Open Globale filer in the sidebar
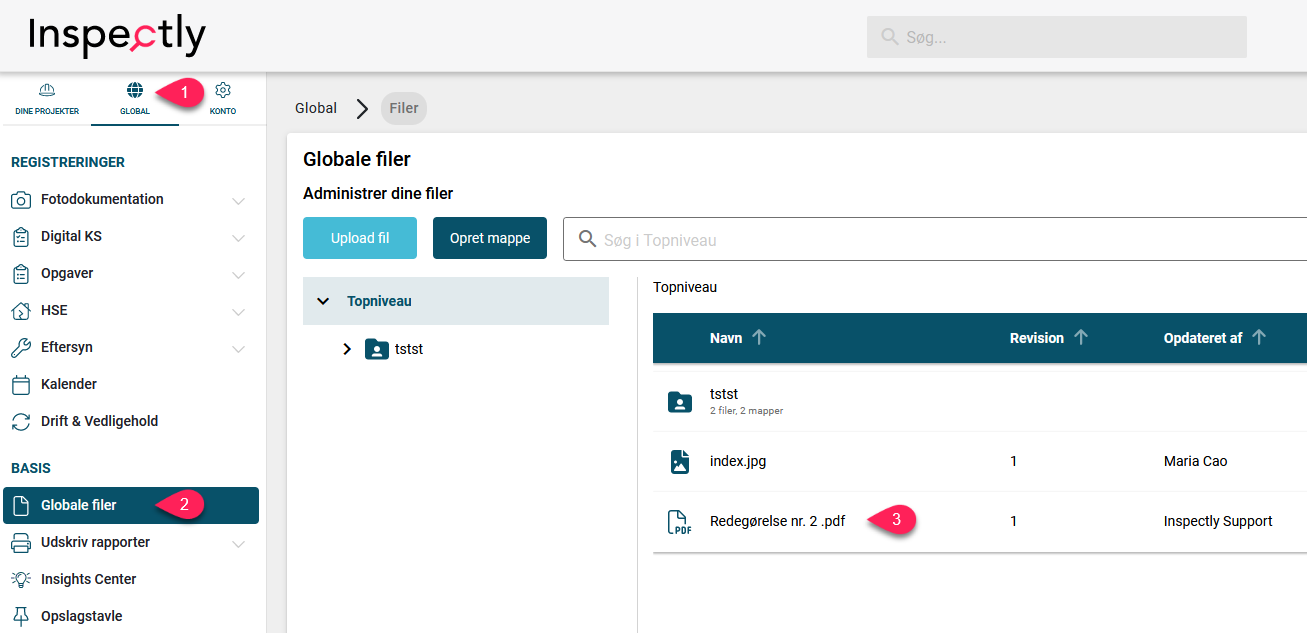The width and height of the screenshot is (1307, 633). 79,506
